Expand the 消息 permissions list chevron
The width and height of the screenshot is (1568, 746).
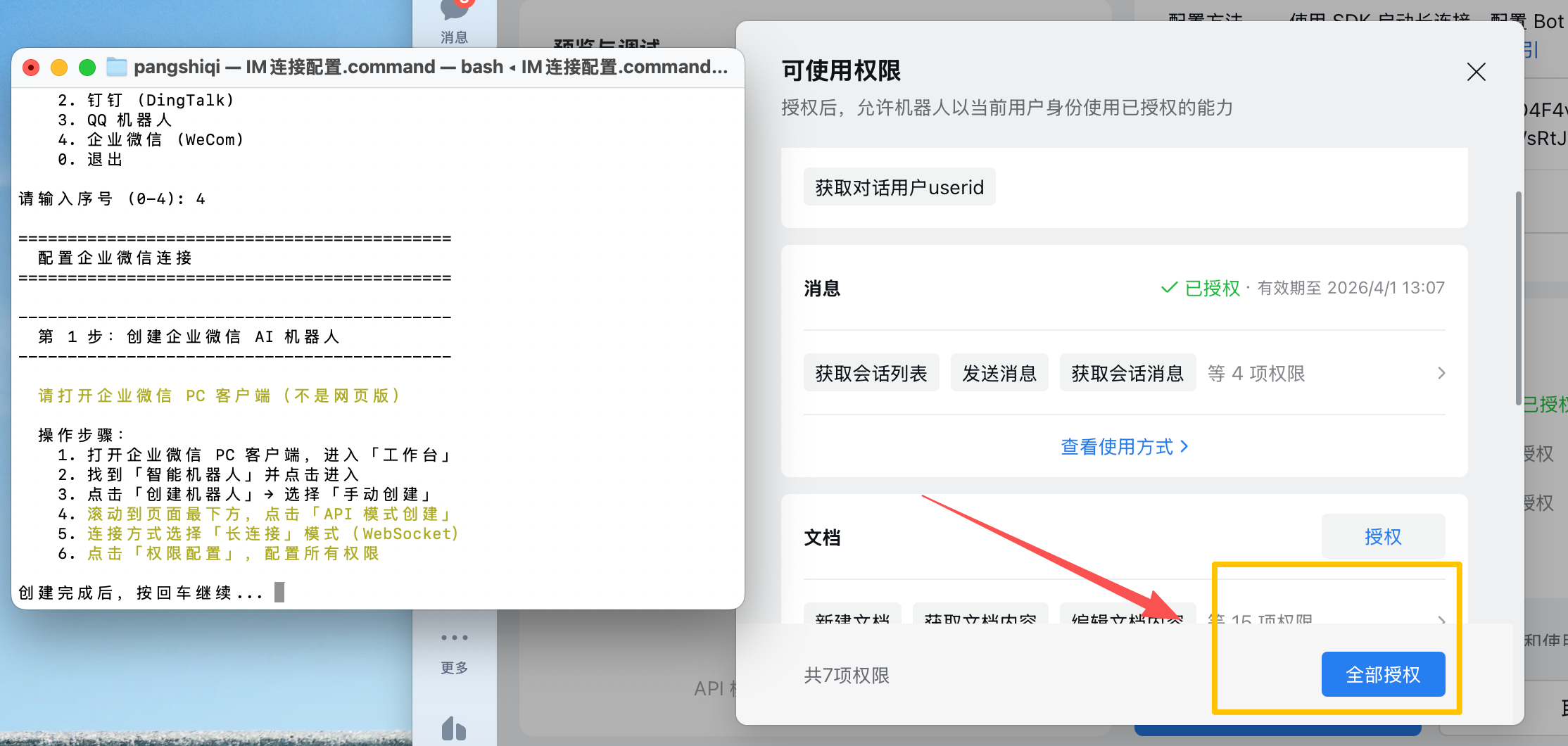point(1441,373)
